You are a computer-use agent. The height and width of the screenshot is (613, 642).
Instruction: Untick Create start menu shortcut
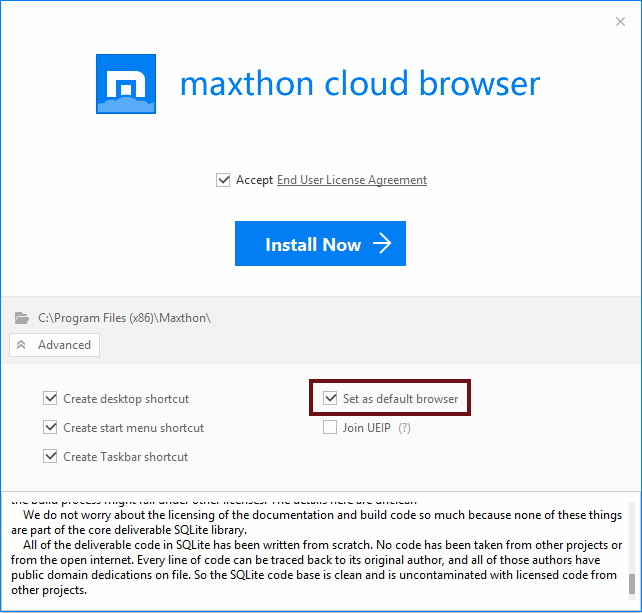tap(50, 427)
